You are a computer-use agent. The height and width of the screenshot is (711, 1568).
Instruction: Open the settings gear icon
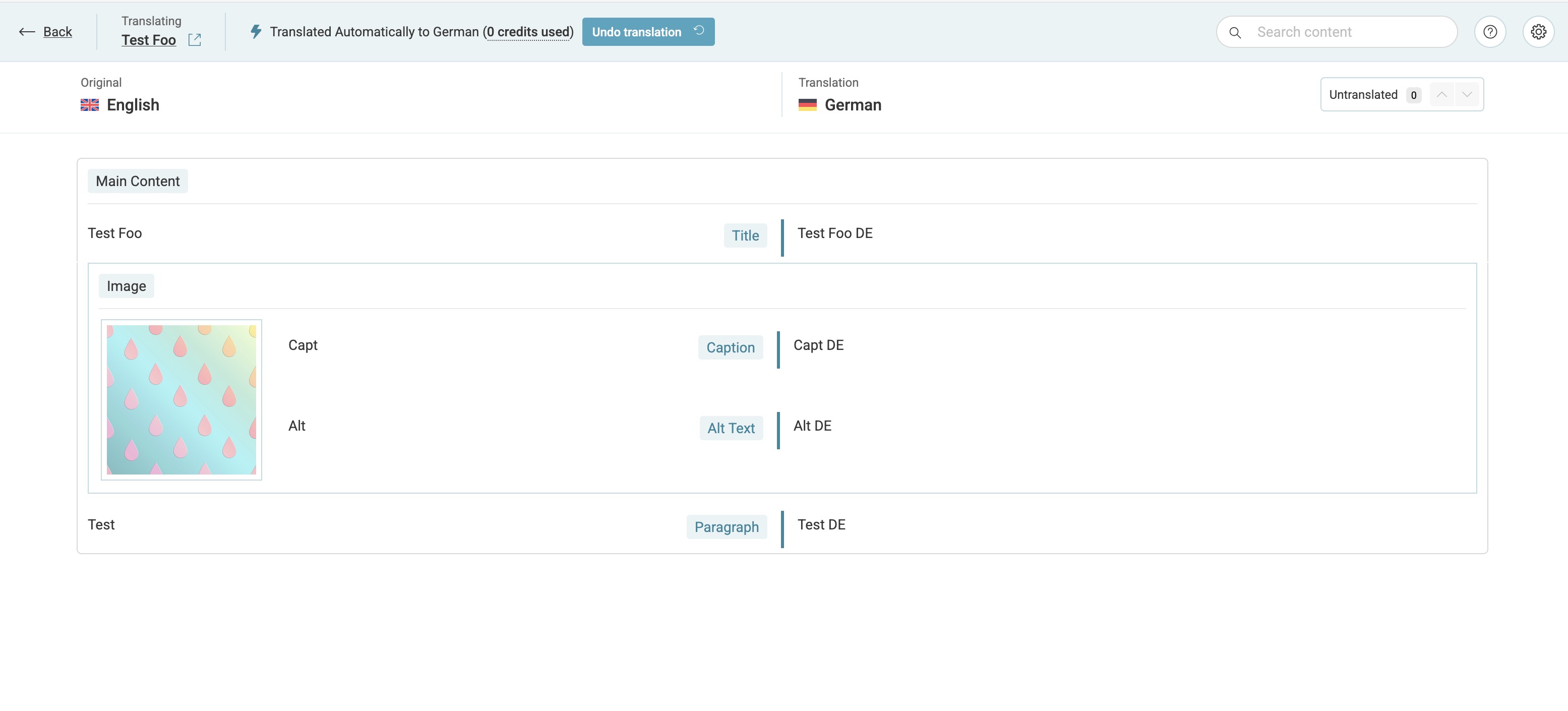click(x=1539, y=32)
